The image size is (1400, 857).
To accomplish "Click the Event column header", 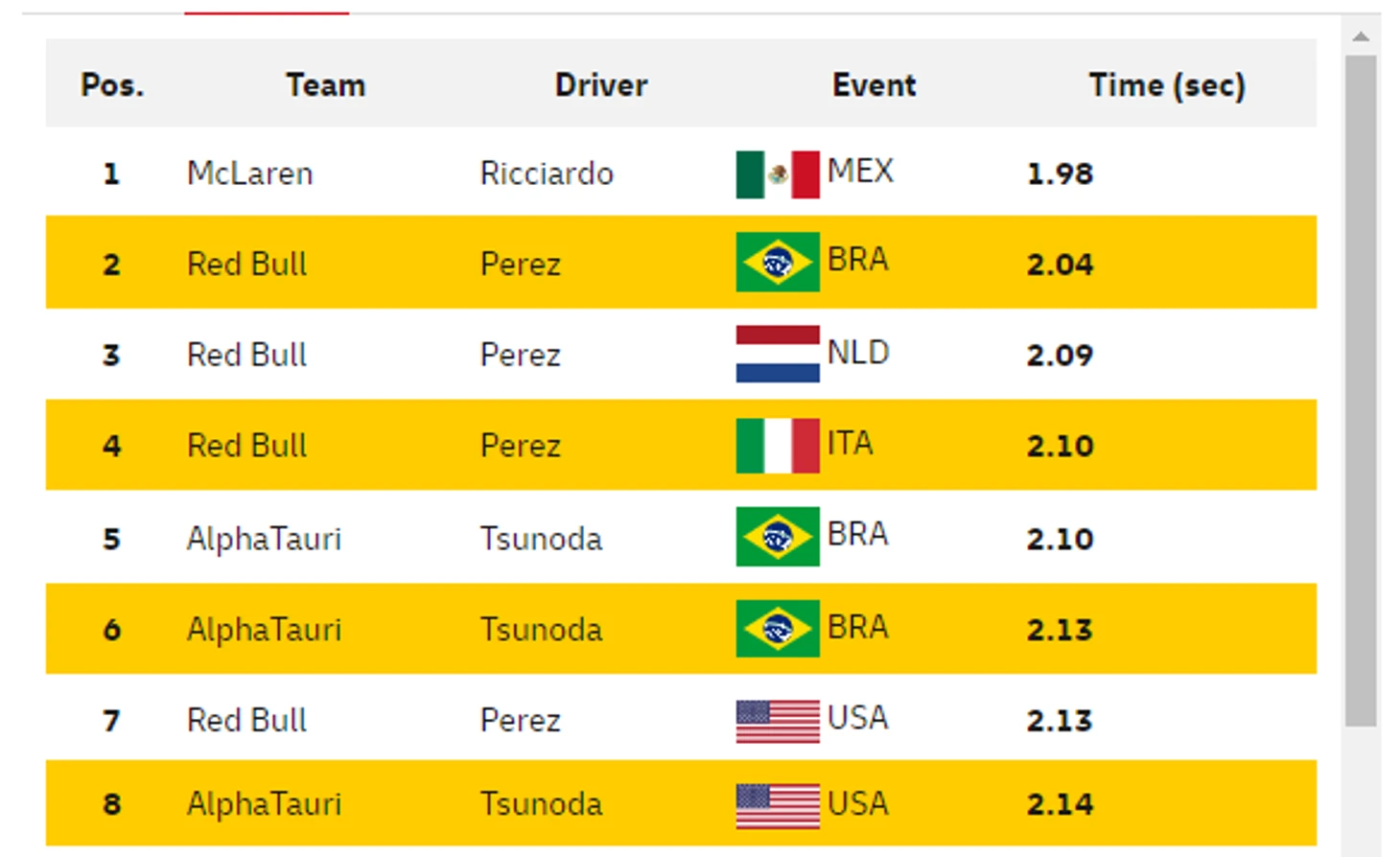I will pyautogui.click(x=874, y=85).
